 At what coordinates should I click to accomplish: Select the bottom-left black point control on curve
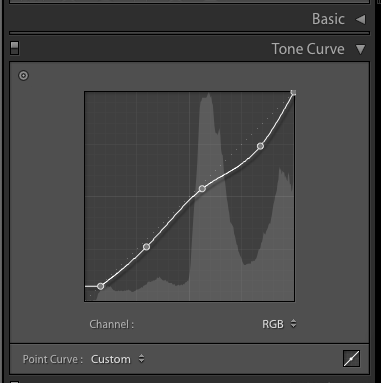(x=100, y=286)
